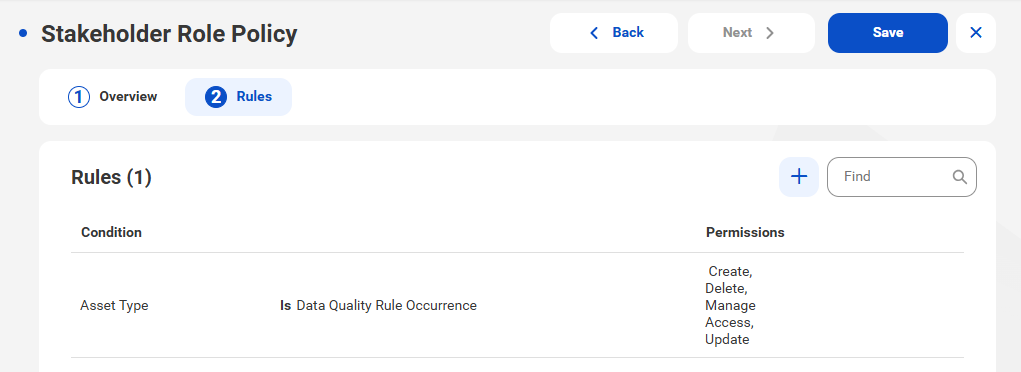Go back with the Back button
Image resolution: width=1021 pixels, height=372 pixels.
coord(613,33)
